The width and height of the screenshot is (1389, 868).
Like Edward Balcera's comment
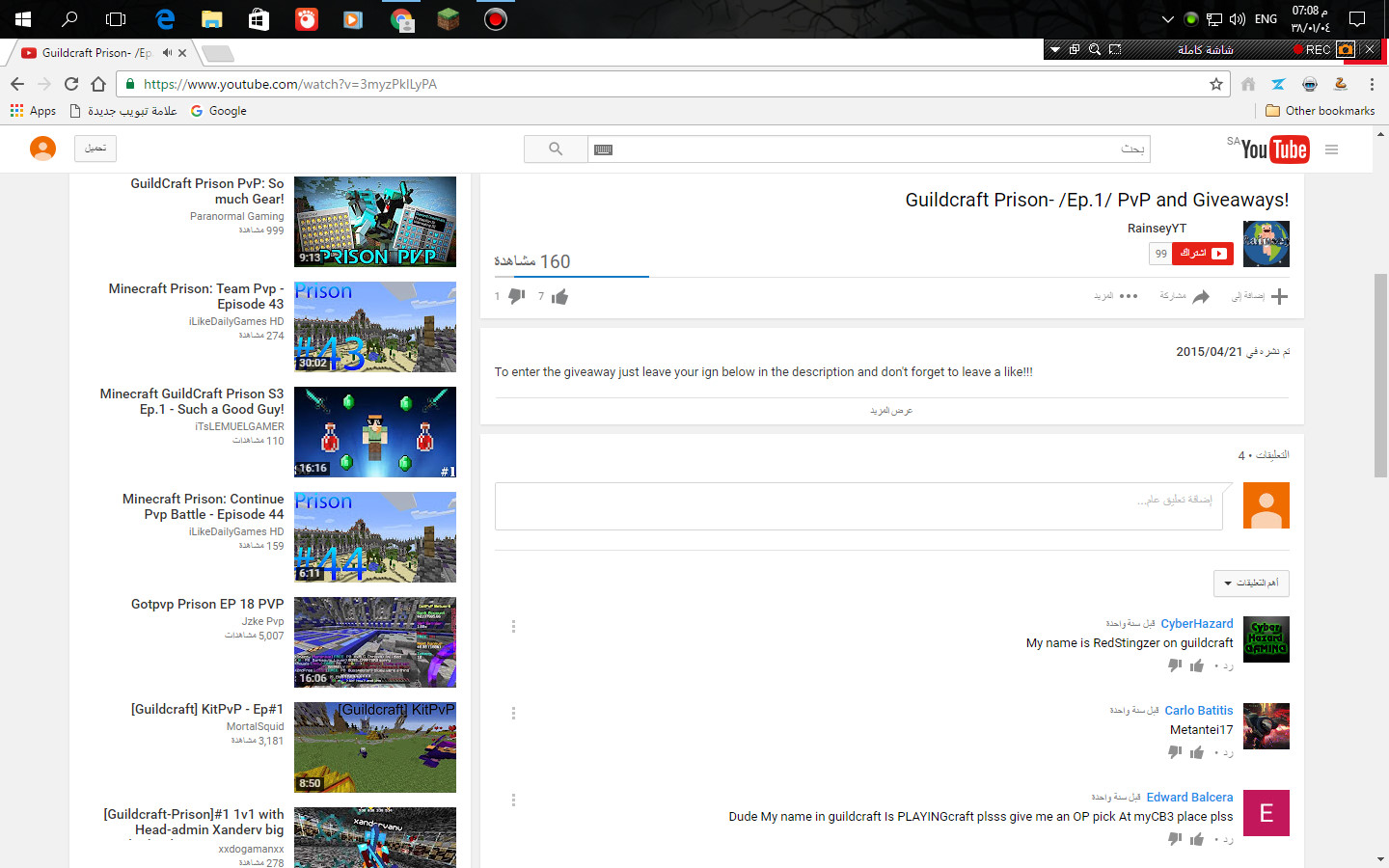(1197, 839)
